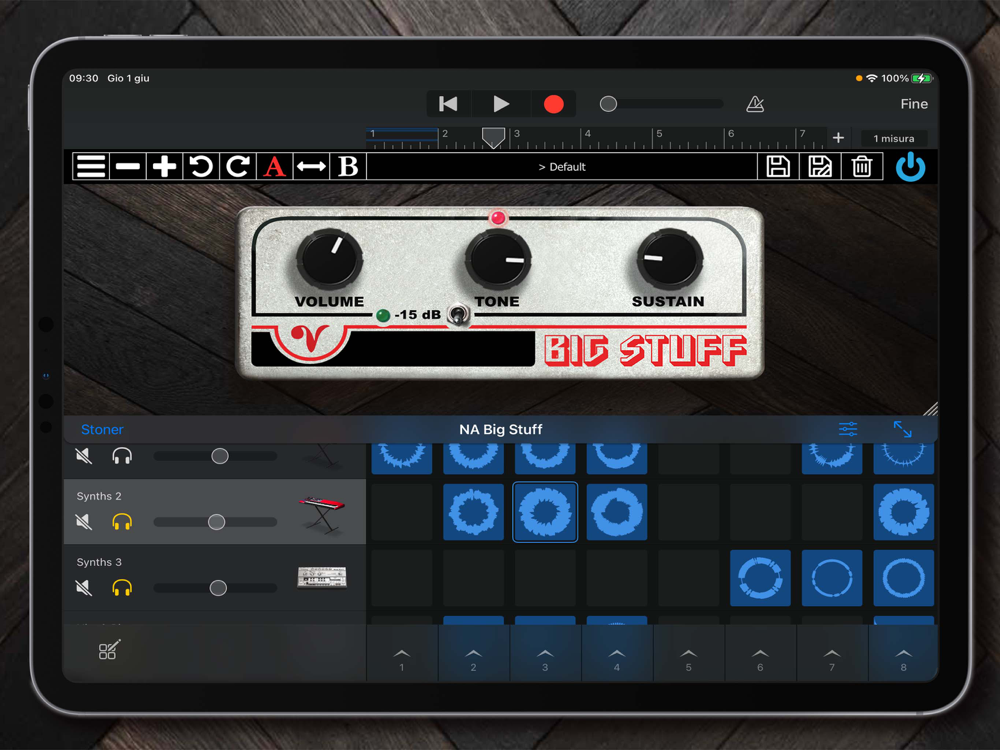The height and width of the screenshot is (750, 1000).
Task: Click the SUSTAIN knob on the pedal
Action: click(669, 258)
